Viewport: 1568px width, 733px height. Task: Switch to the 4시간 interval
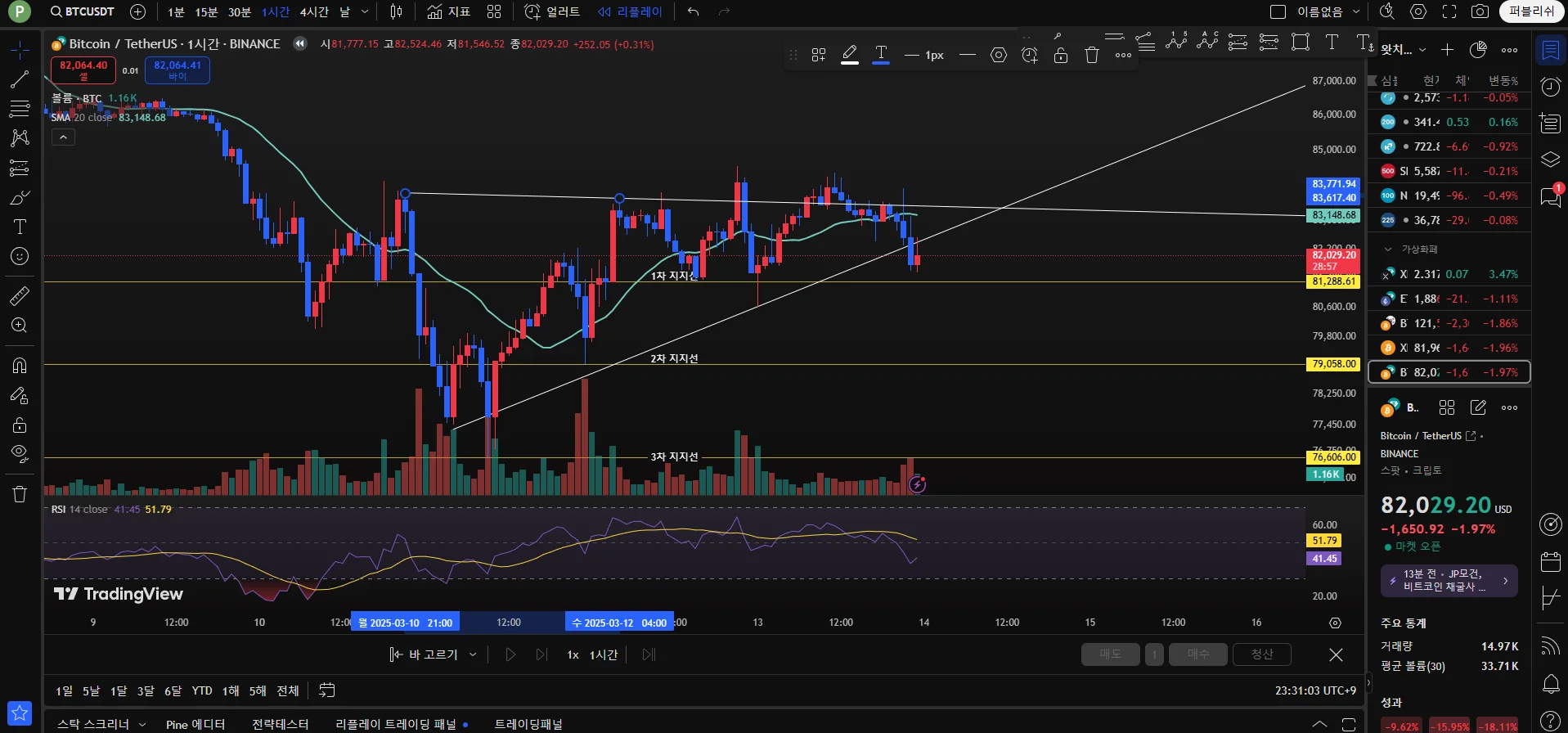(x=314, y=11)
